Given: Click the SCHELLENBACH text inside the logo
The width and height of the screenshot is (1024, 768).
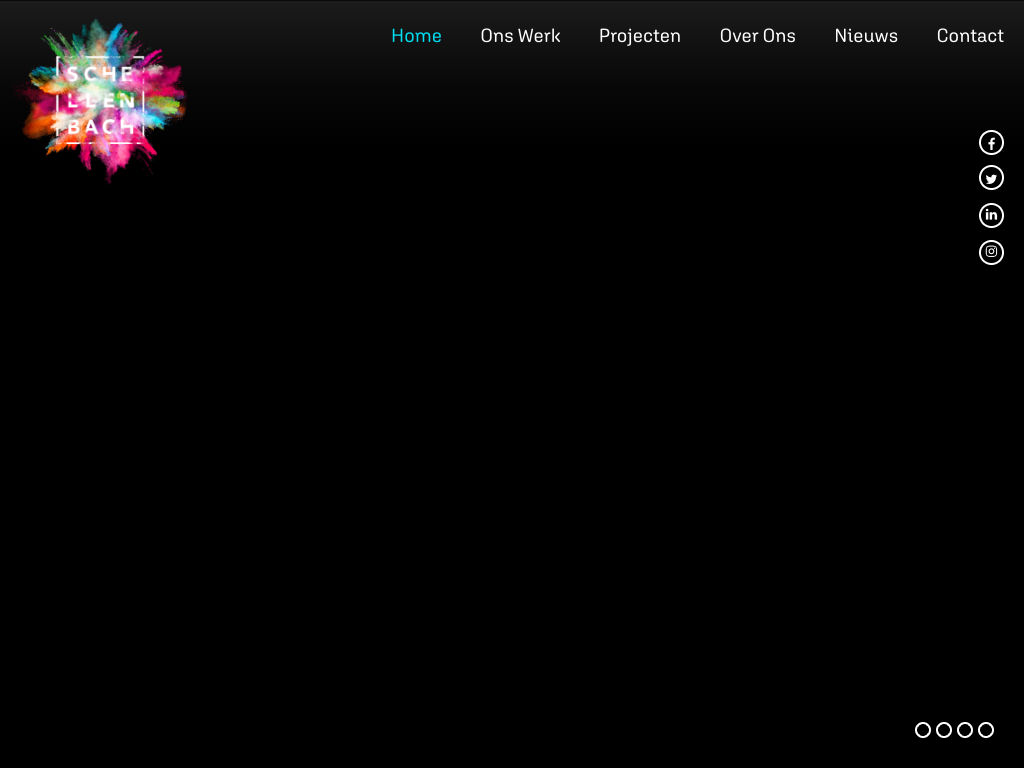Looking at the screenshot, I should (x=101, y=101).
